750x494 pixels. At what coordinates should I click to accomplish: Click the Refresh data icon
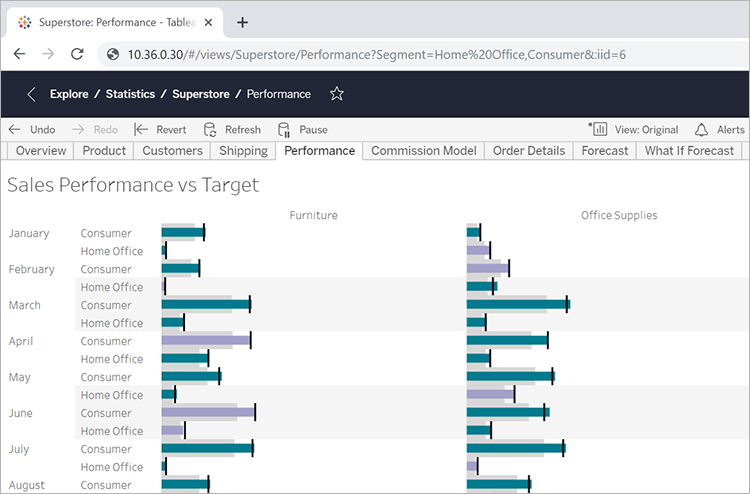point(210,130)
